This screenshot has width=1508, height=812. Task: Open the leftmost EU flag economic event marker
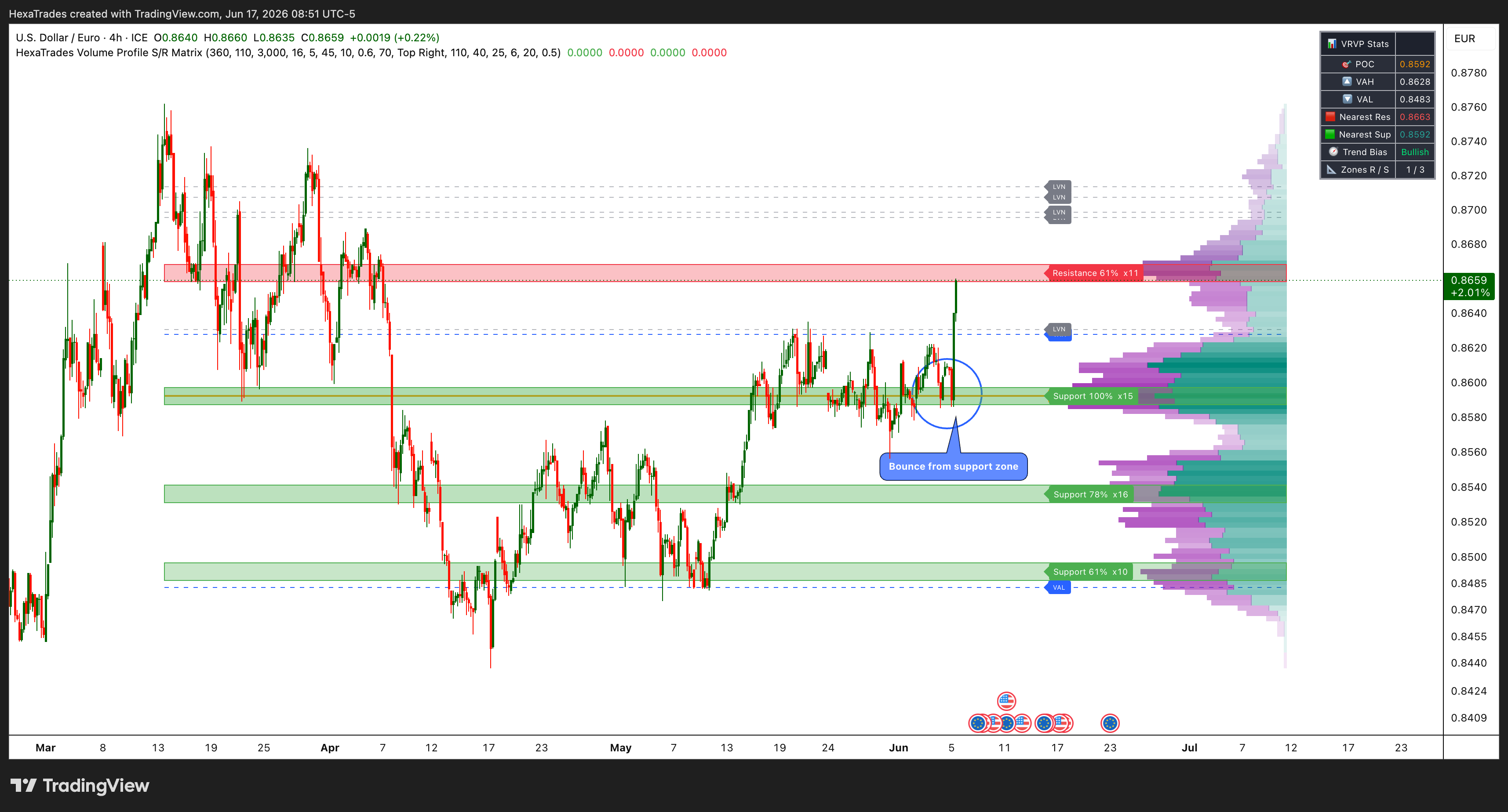point(978,723)
